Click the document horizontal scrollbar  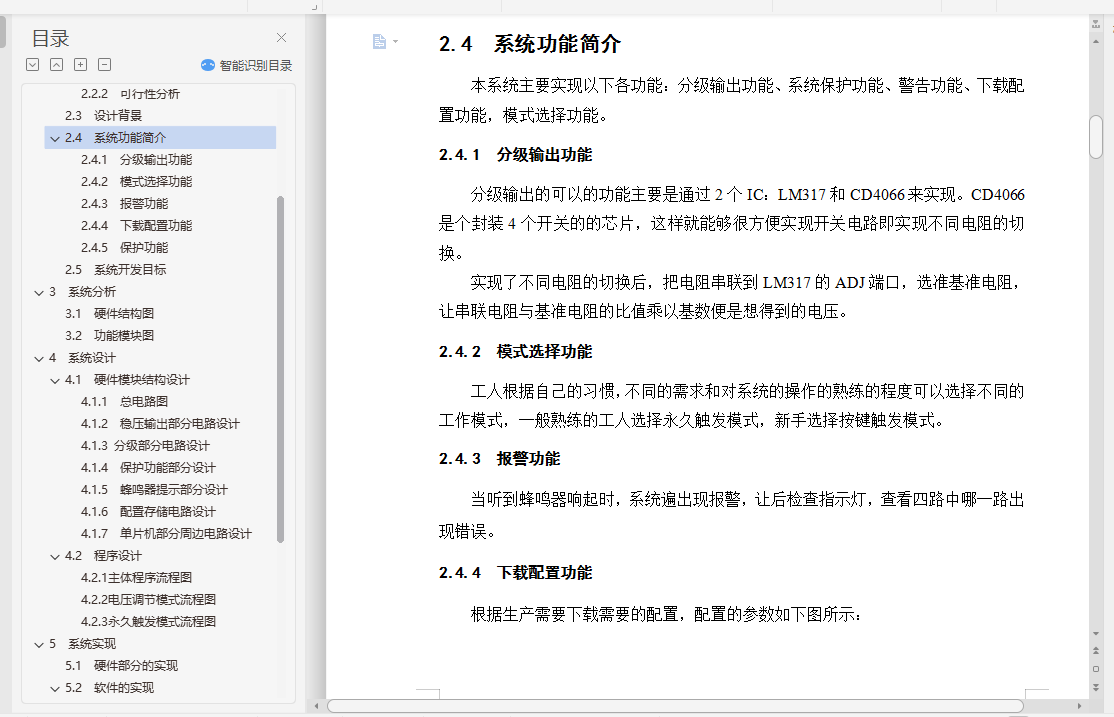point(675,706)
